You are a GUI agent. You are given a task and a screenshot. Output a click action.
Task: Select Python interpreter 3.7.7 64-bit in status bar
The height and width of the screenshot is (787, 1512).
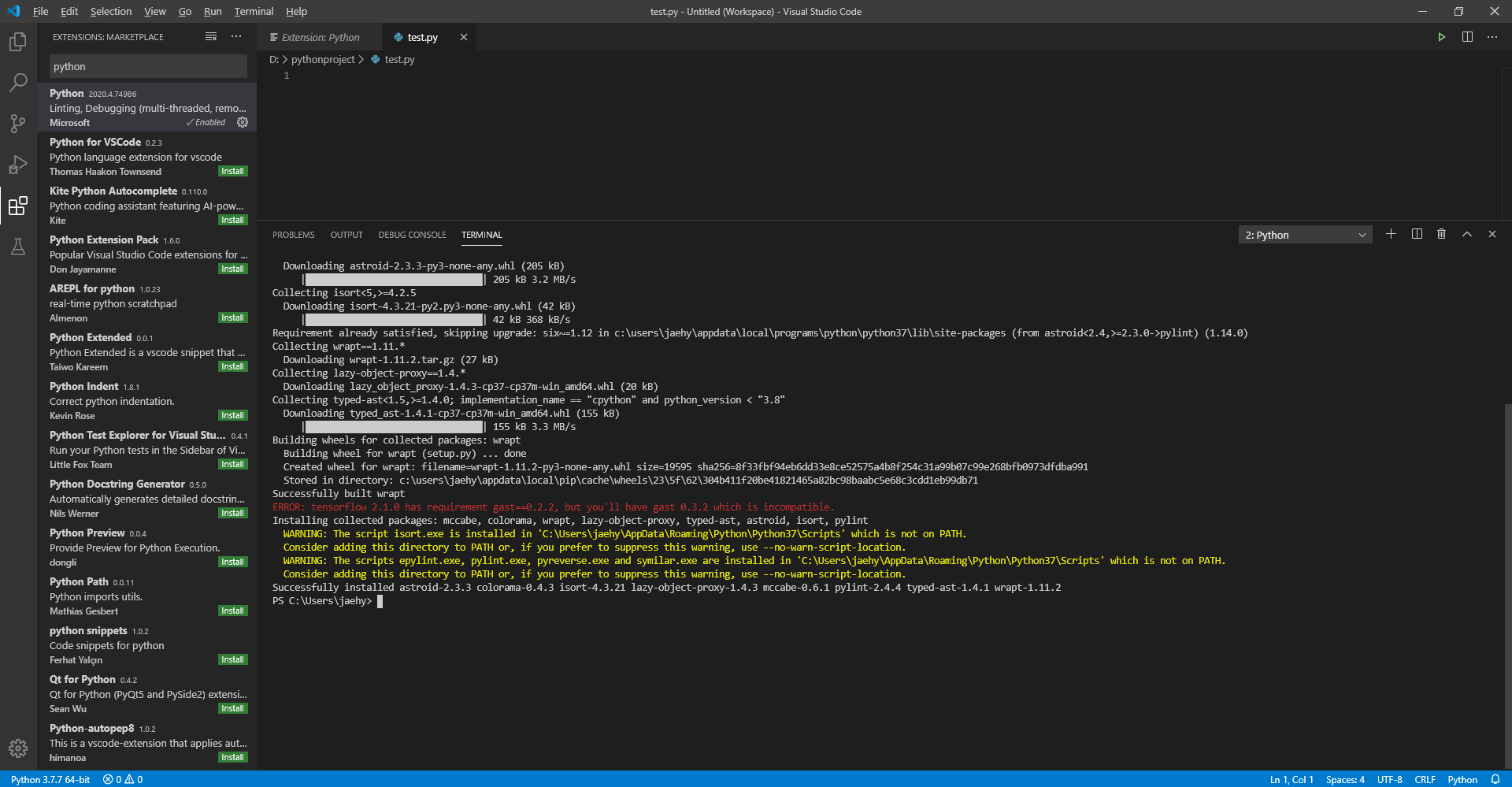(50, 779)
